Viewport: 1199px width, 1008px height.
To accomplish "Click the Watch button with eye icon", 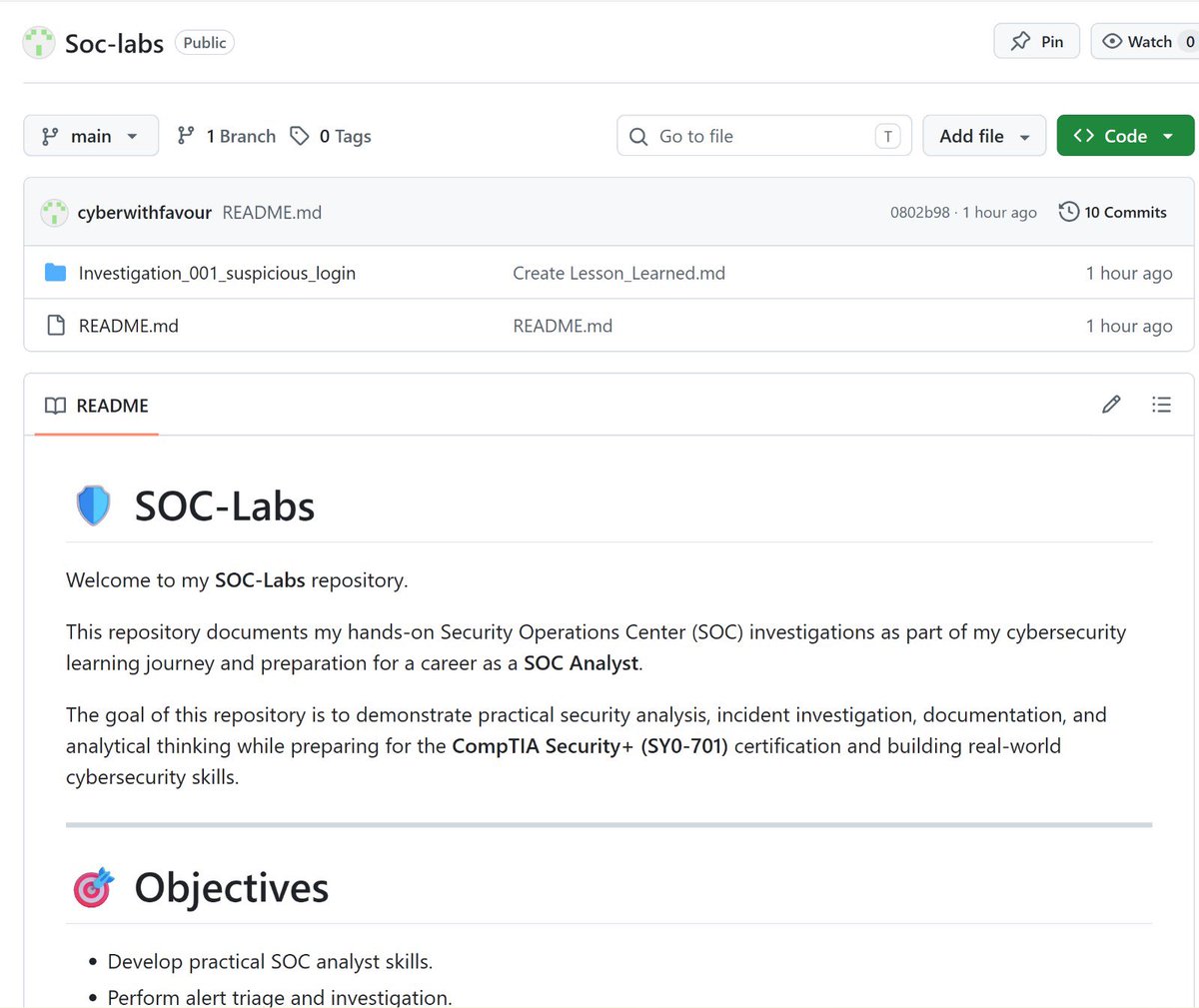I will click(x=1145, y=41).
